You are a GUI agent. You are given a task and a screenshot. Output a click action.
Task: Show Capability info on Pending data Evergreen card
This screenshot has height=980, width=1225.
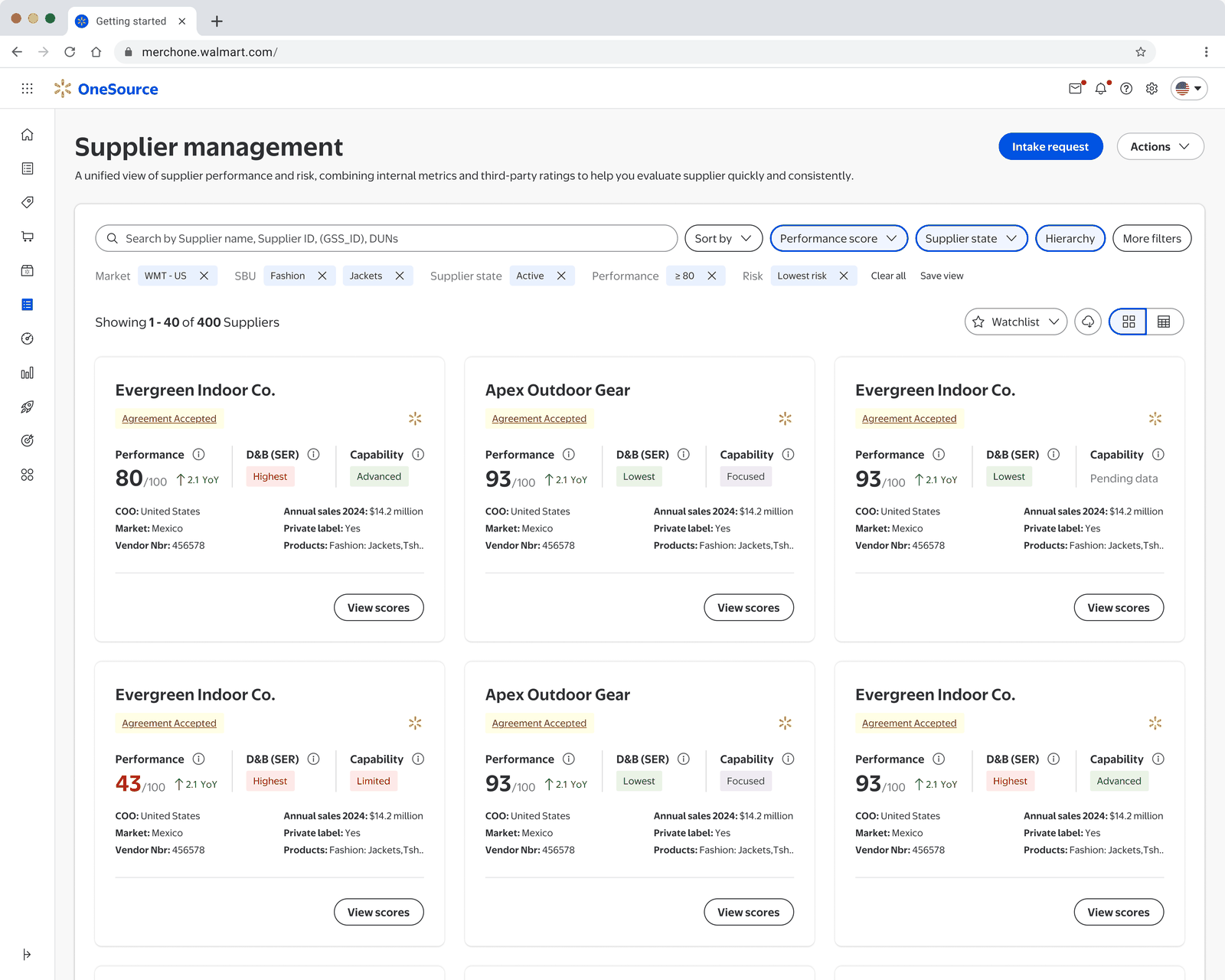(1158, 454)
